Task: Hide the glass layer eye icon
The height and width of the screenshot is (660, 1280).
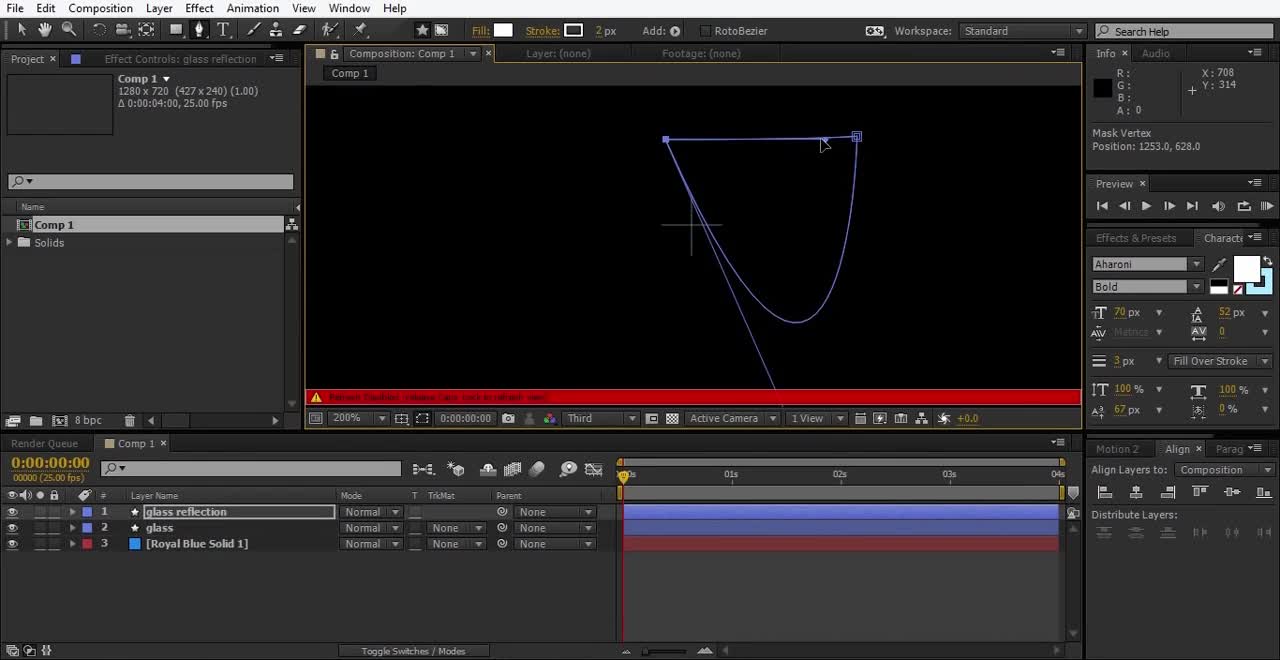Action: (x=12, y=528)
